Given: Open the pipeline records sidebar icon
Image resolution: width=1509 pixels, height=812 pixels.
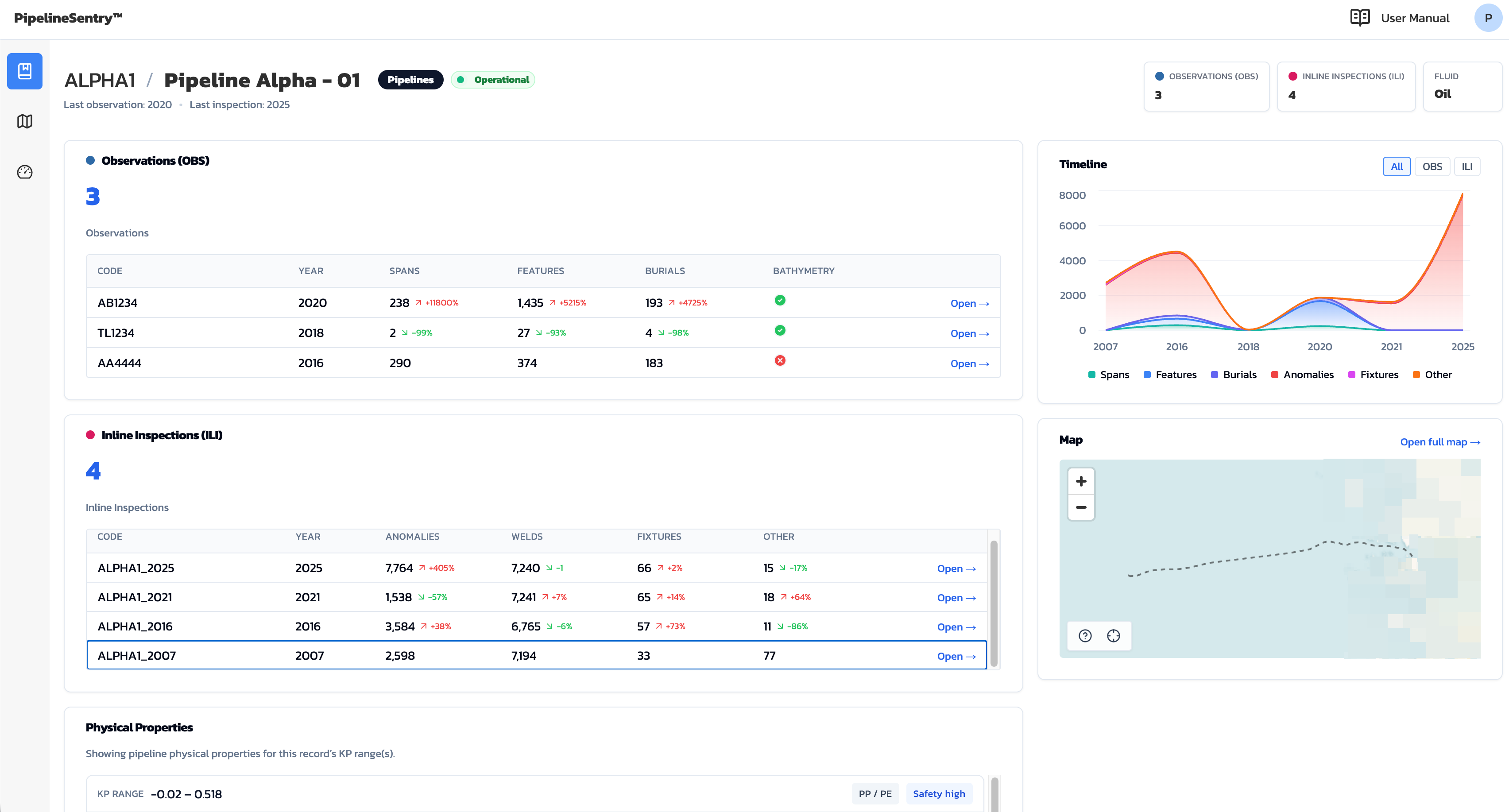Looking at the screenshot, I should tap(25, 71).
